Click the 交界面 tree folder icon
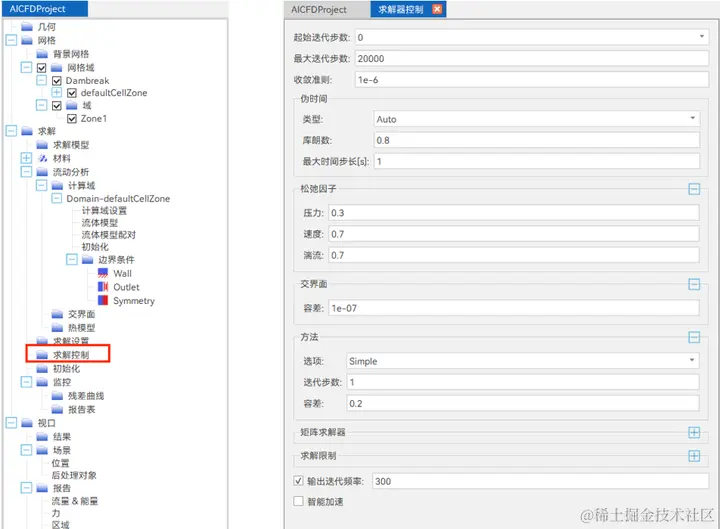 click(57, 314)
